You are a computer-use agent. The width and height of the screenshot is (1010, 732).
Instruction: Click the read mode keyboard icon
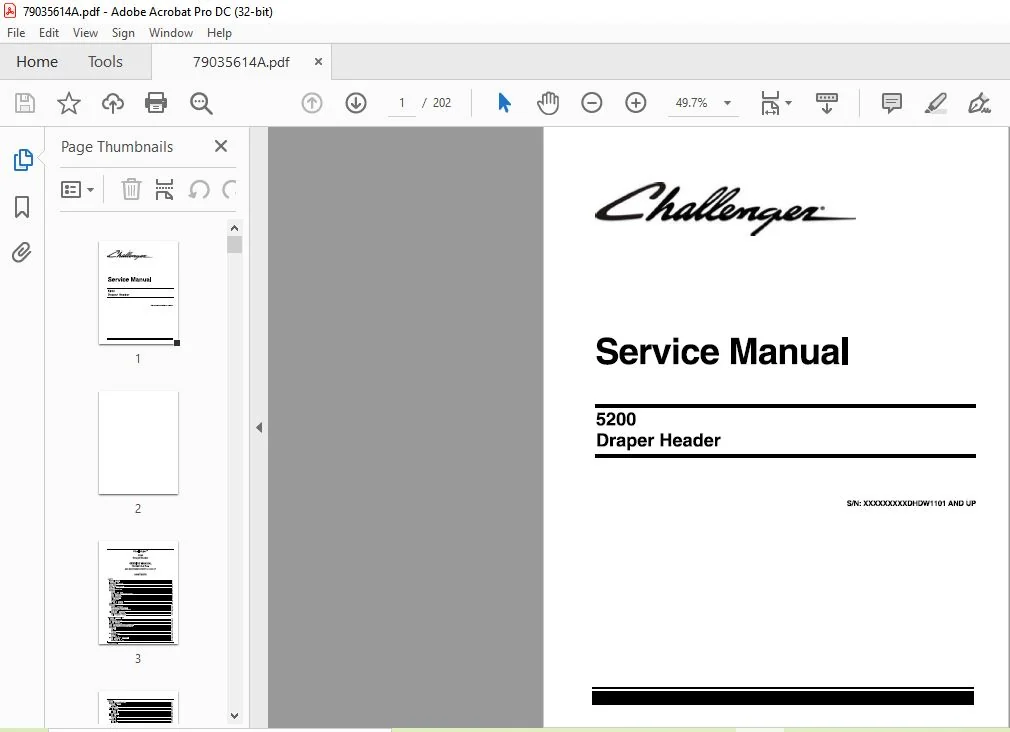[826, 103]
